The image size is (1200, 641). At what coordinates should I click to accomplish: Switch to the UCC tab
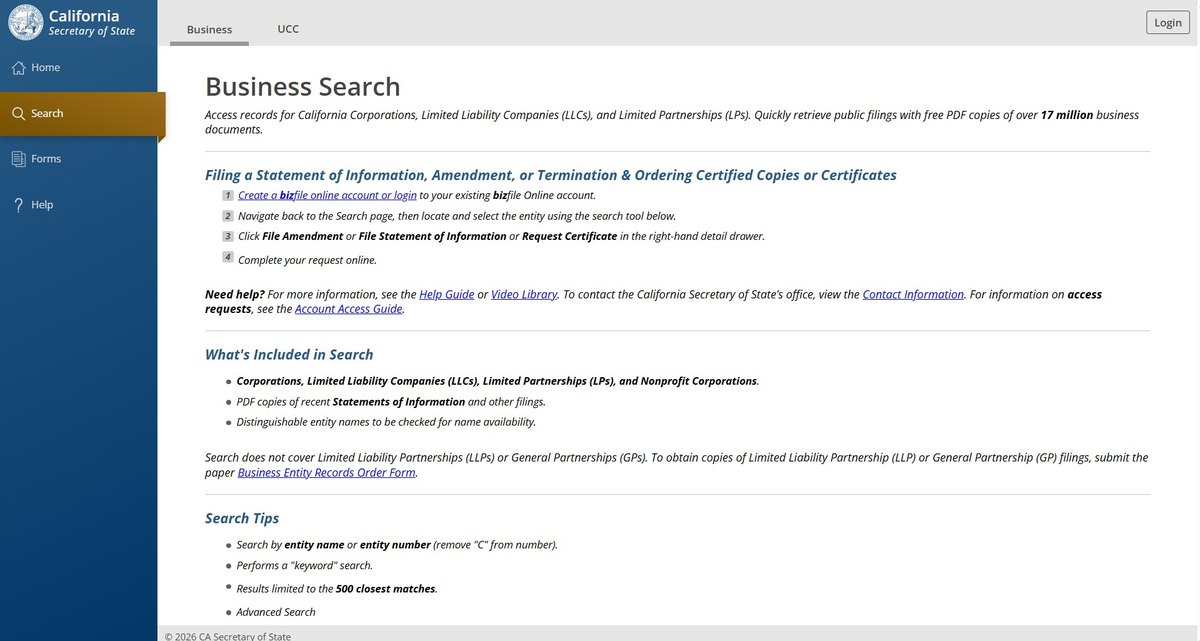pos(288,29)
